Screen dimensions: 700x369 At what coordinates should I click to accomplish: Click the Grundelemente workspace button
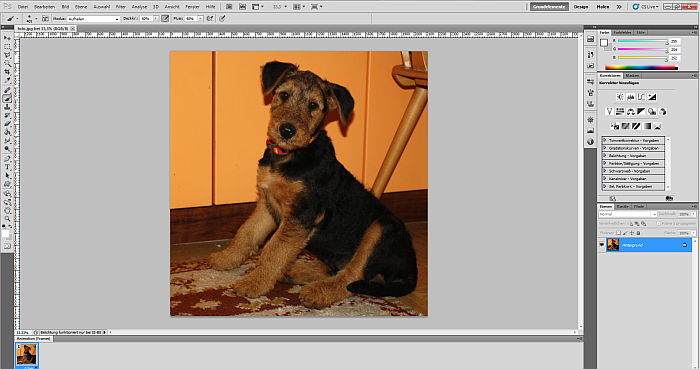point(549,7)
